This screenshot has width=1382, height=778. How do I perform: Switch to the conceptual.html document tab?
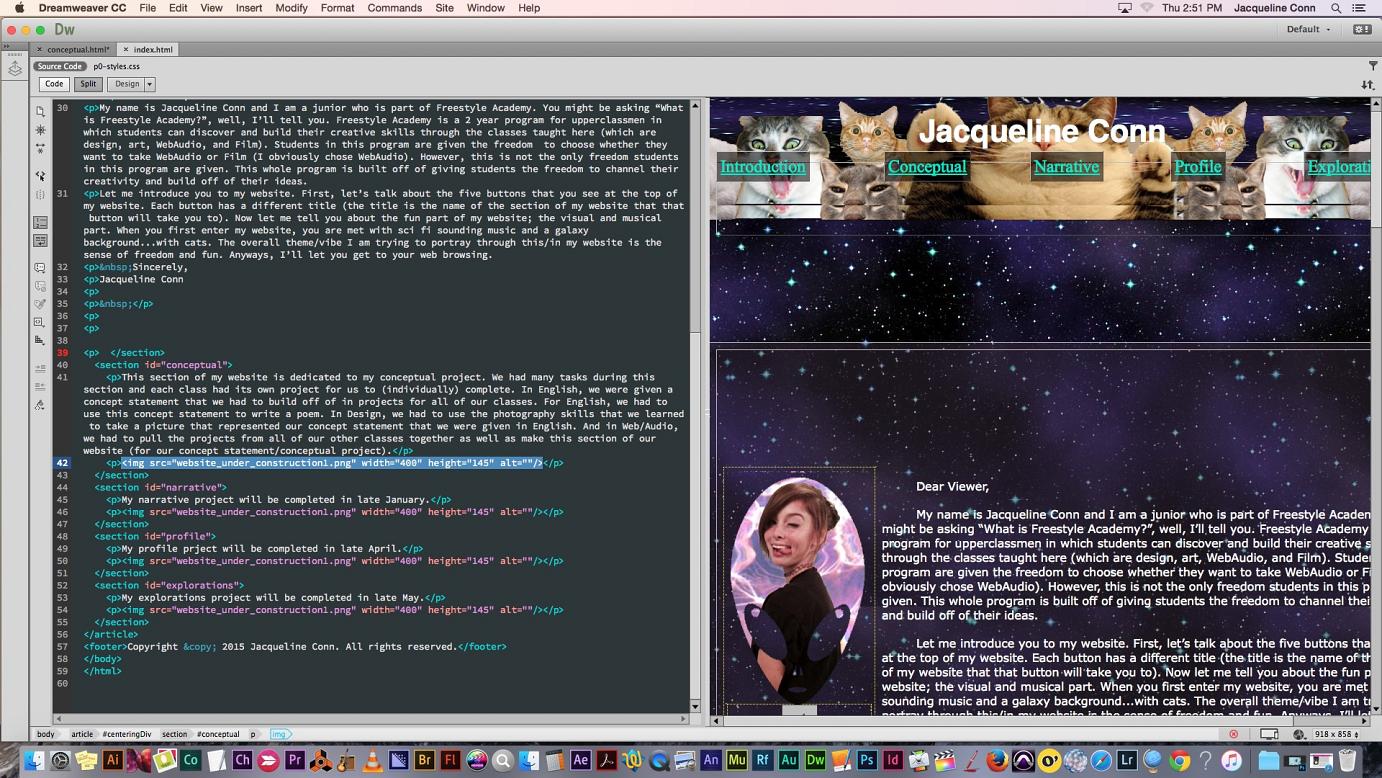[77, 49]
